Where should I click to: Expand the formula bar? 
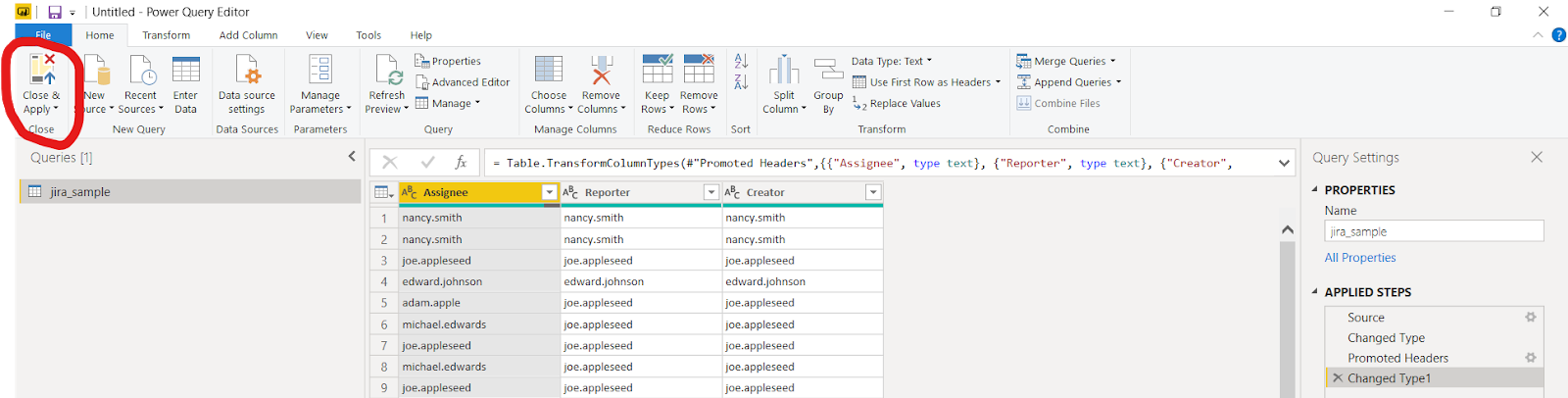click(x=1284, y=164)
